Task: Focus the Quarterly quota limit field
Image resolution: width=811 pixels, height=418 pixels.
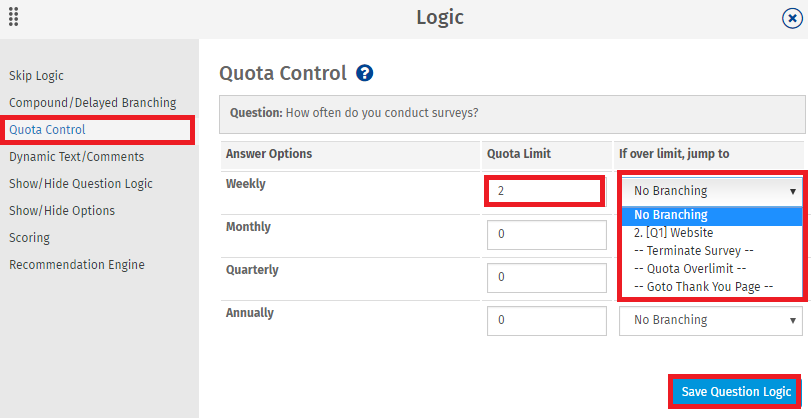Action: tap(547, 277)
